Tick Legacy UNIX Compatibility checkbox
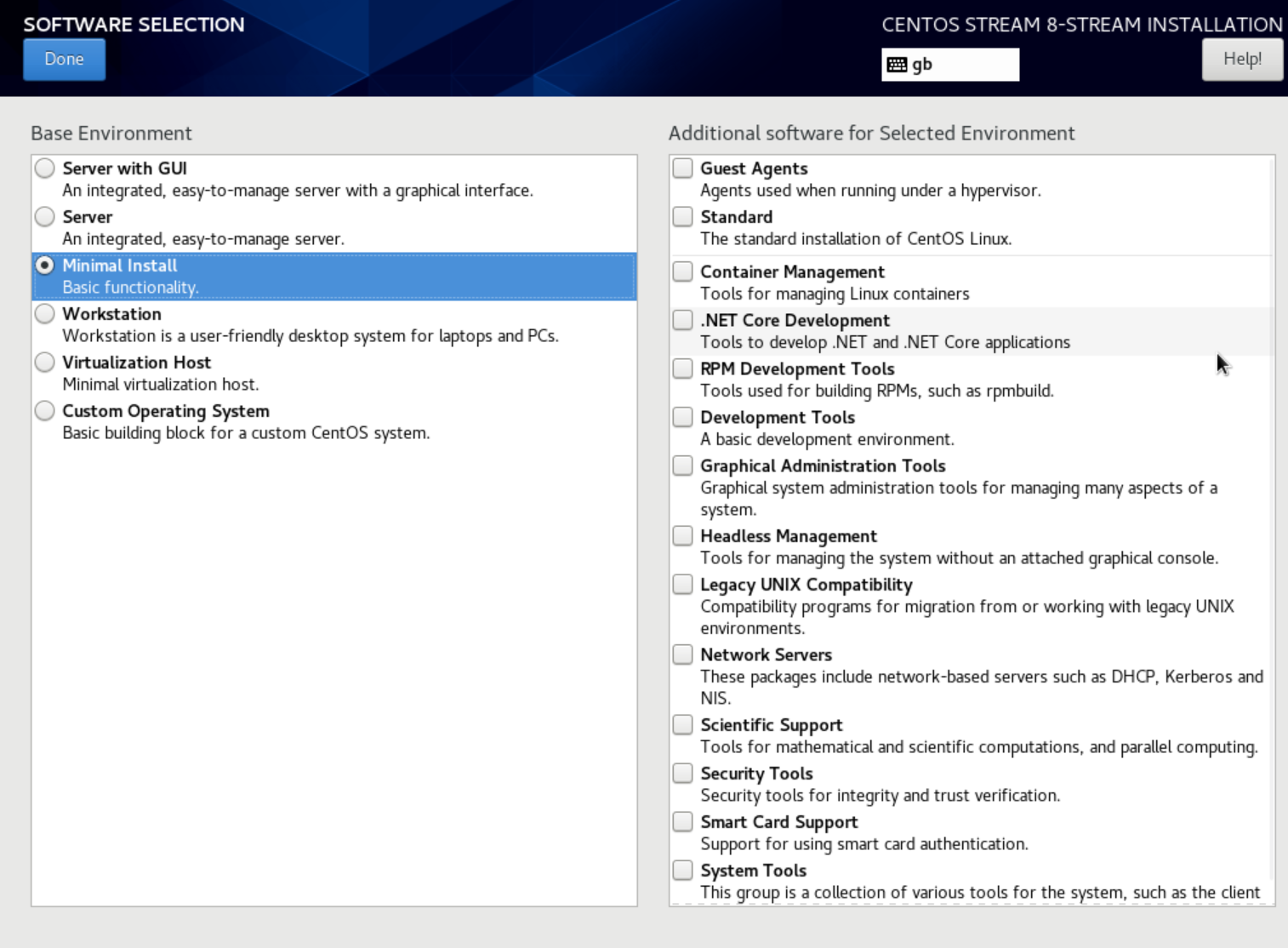The image size is (1288, 948). pos(683,585)
